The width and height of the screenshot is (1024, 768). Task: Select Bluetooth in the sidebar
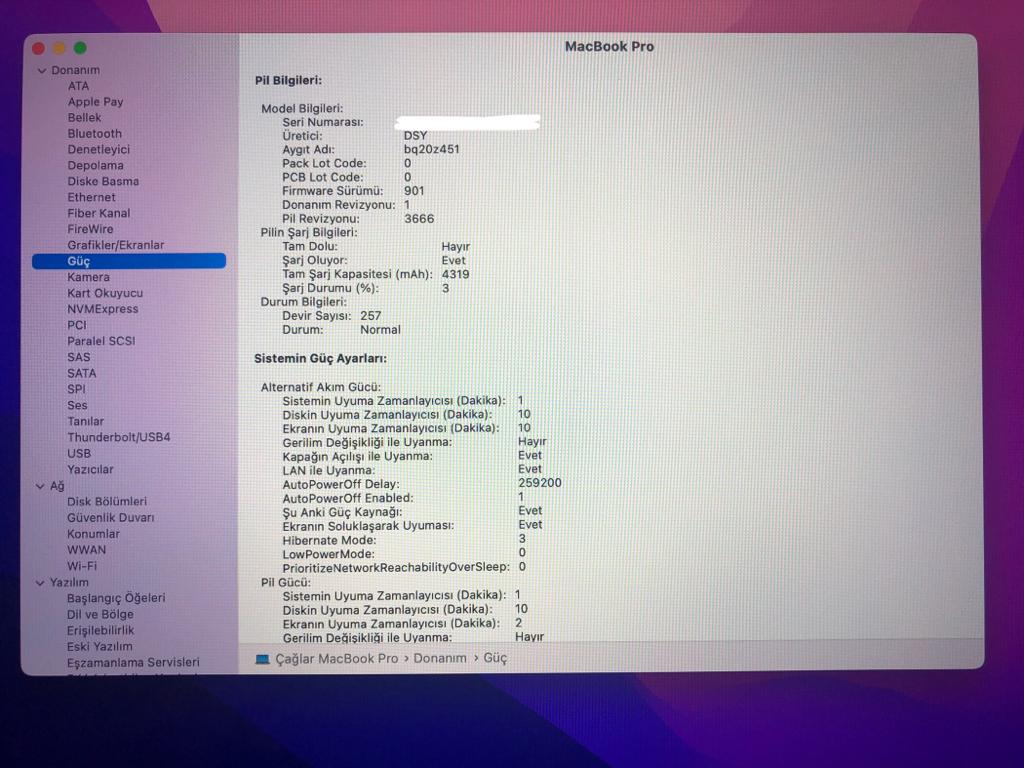pos(94,134)
